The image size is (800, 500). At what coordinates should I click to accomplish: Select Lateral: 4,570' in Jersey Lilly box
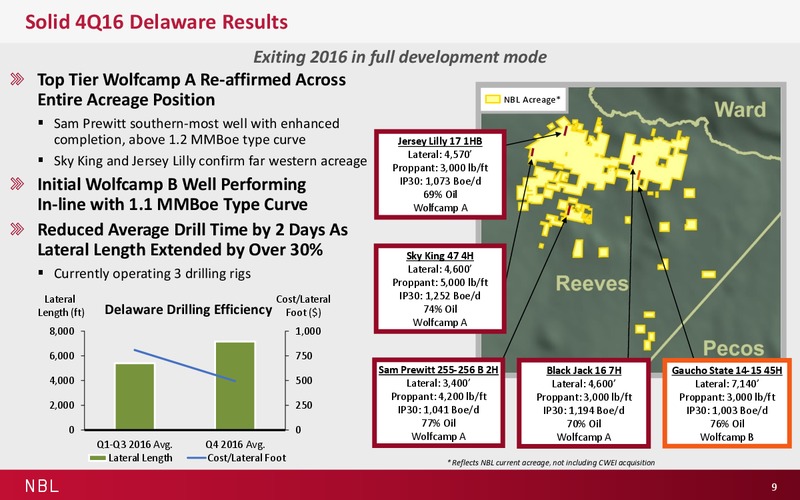coord(440,154)
